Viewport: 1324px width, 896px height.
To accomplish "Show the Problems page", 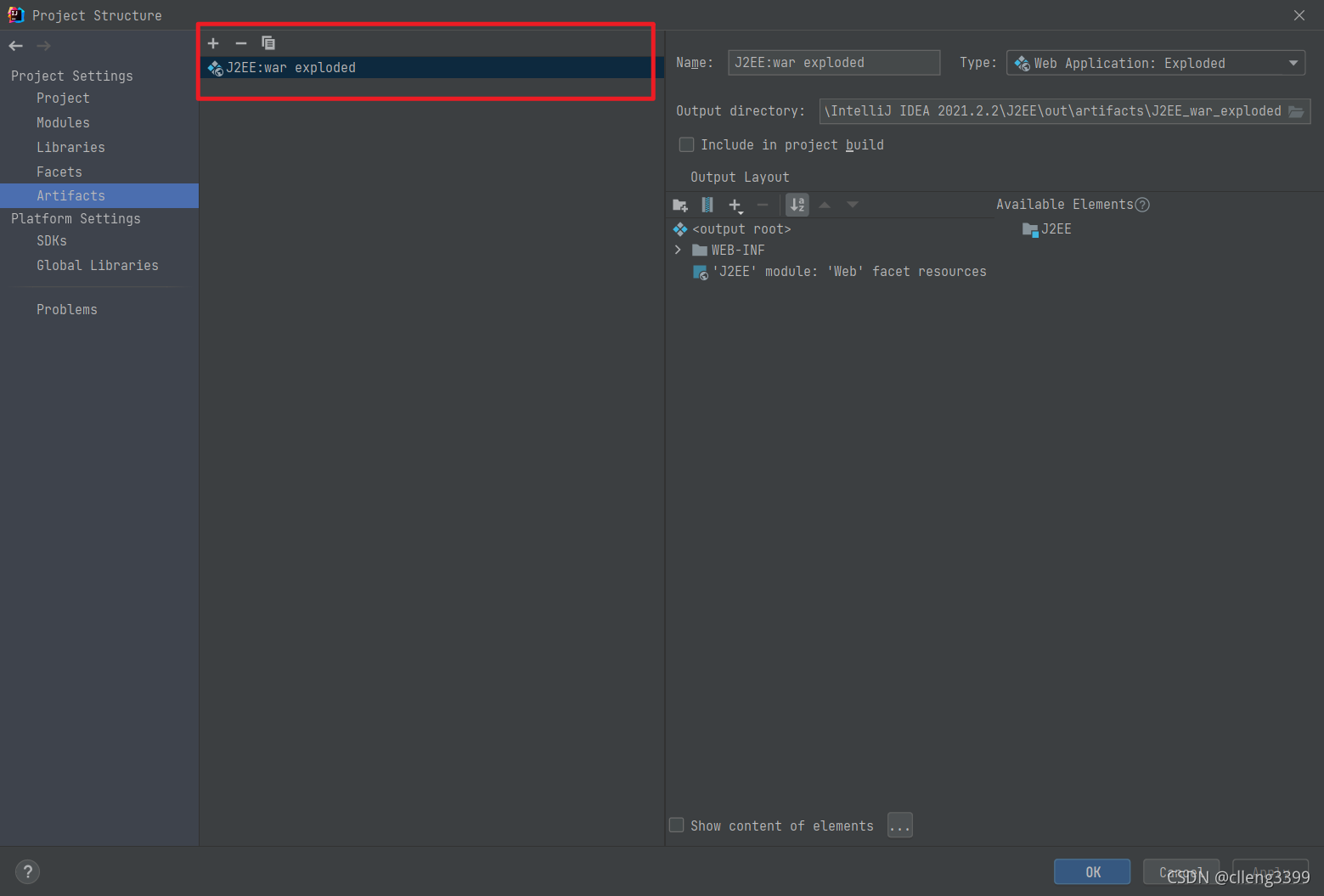I will click(67, 310).
